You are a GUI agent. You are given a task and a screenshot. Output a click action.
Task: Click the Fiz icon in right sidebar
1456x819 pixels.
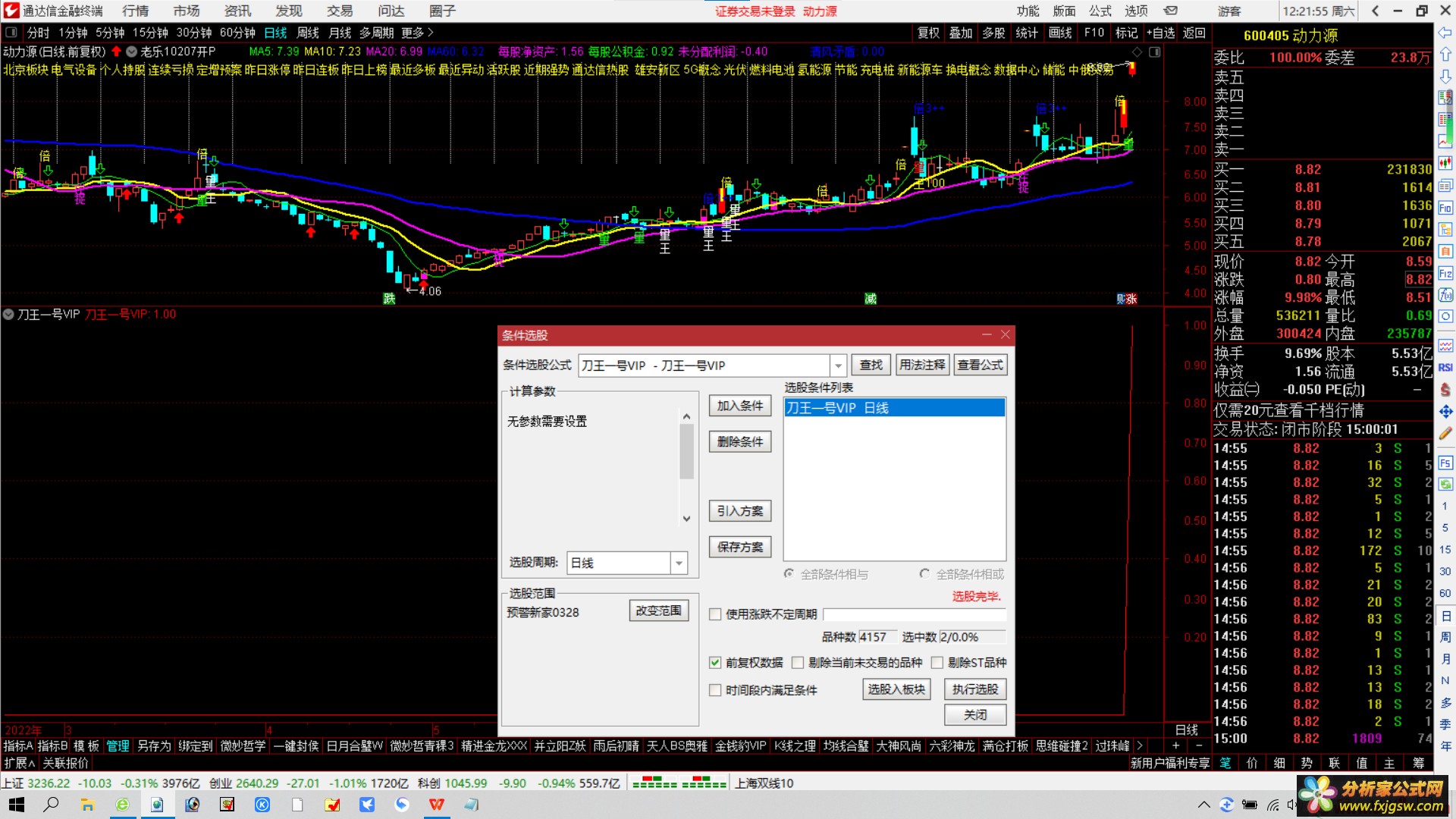tap(1445, 273)
